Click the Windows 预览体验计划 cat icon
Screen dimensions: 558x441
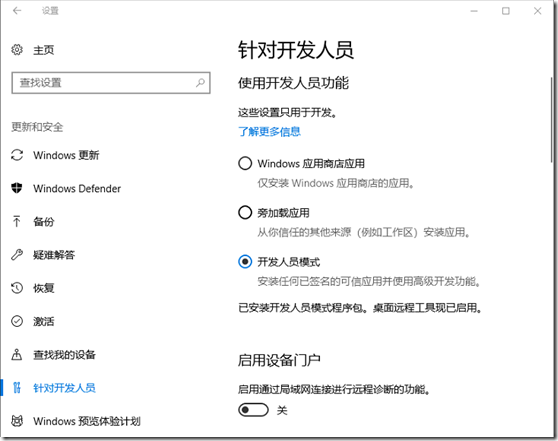(x=17, y=421)
